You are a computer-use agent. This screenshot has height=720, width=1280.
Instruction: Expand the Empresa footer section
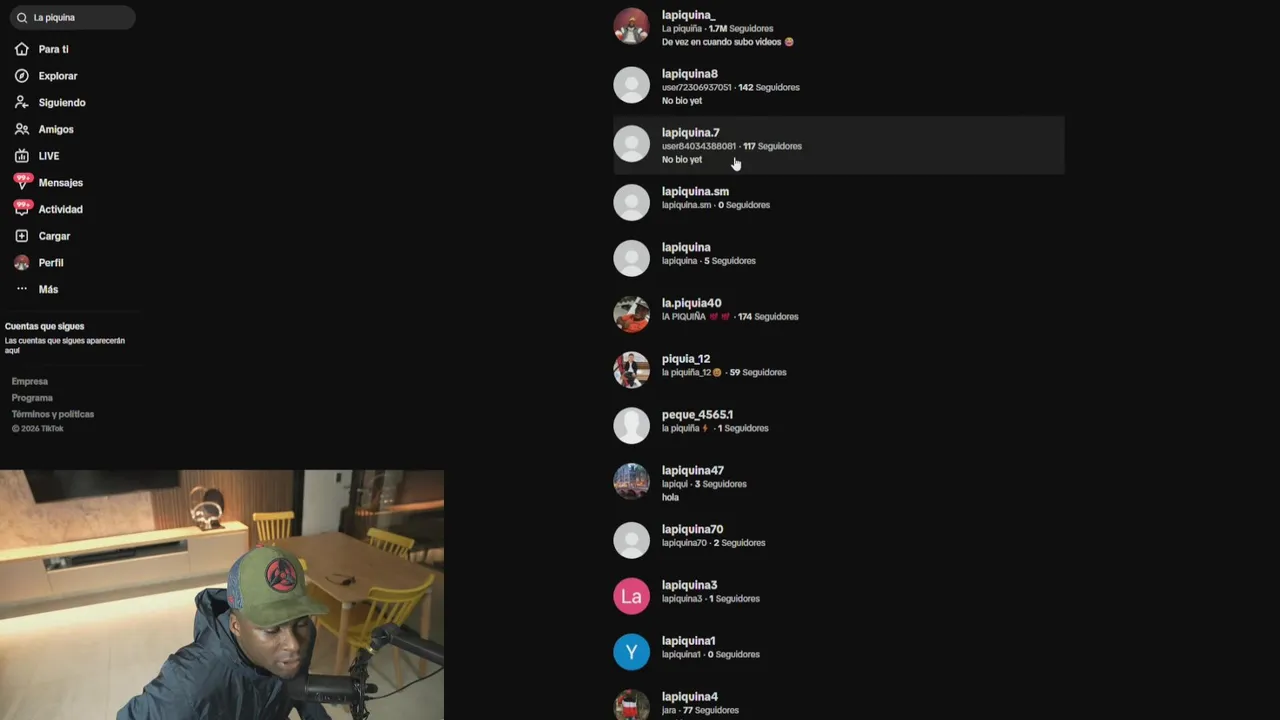[30, 381]
